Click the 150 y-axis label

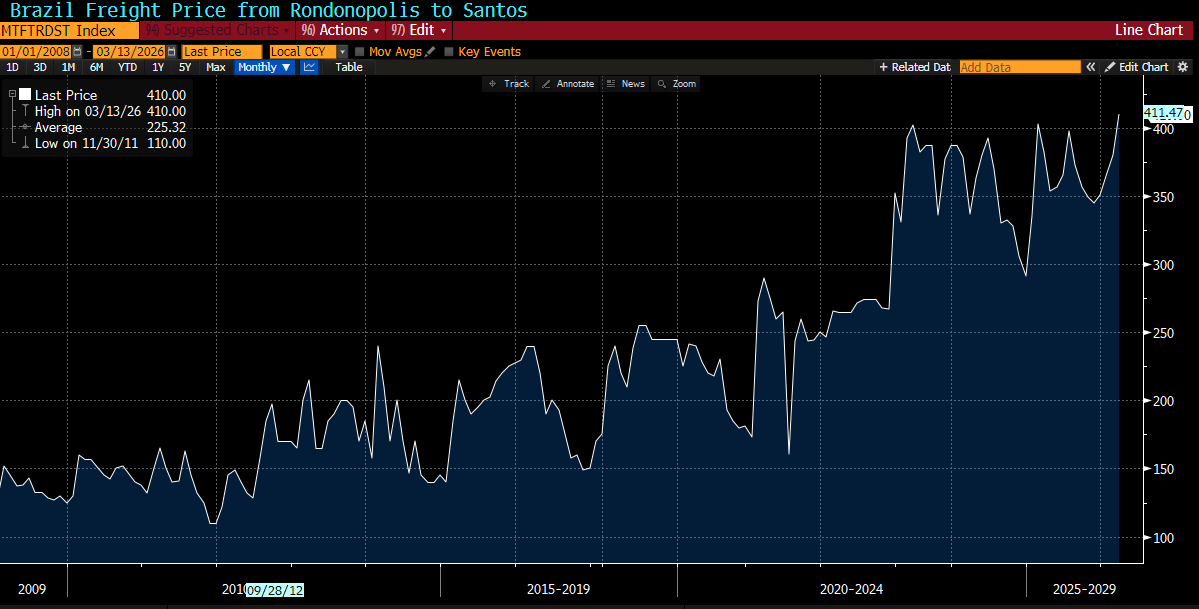pos(1163,469)
